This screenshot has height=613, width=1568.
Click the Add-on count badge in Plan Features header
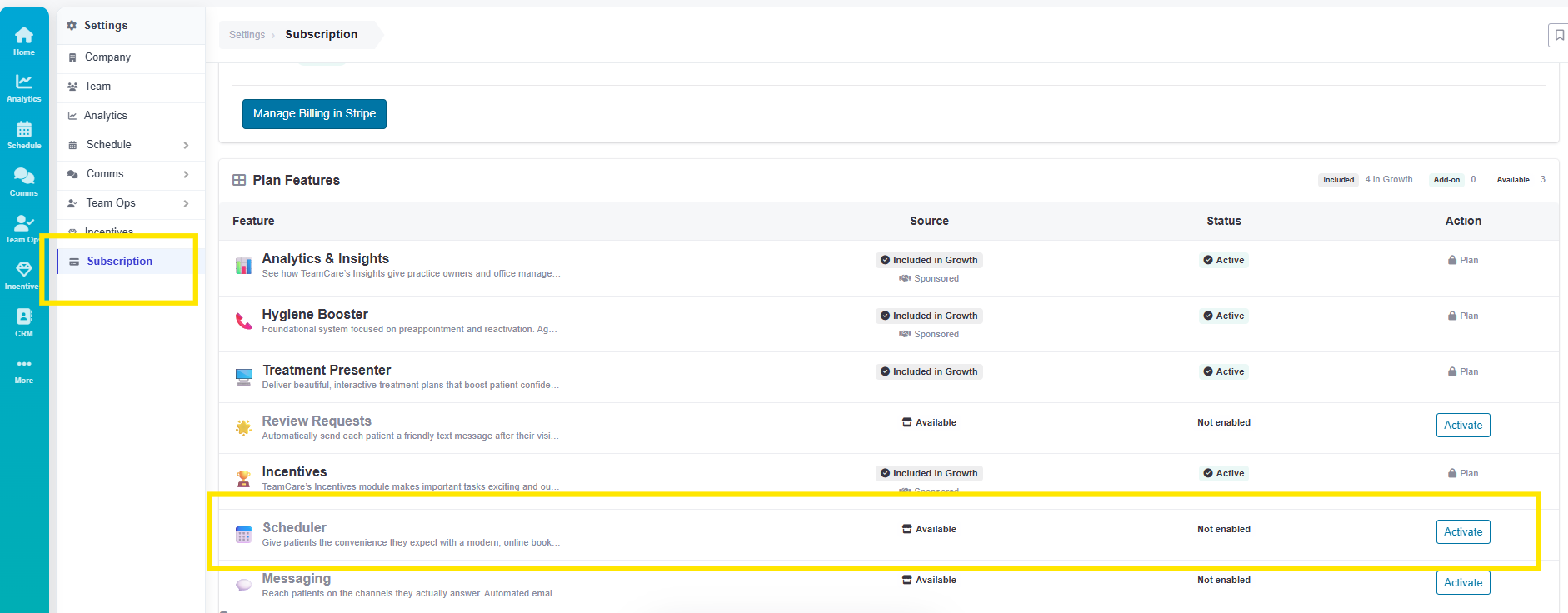(x=1446, y=180)
